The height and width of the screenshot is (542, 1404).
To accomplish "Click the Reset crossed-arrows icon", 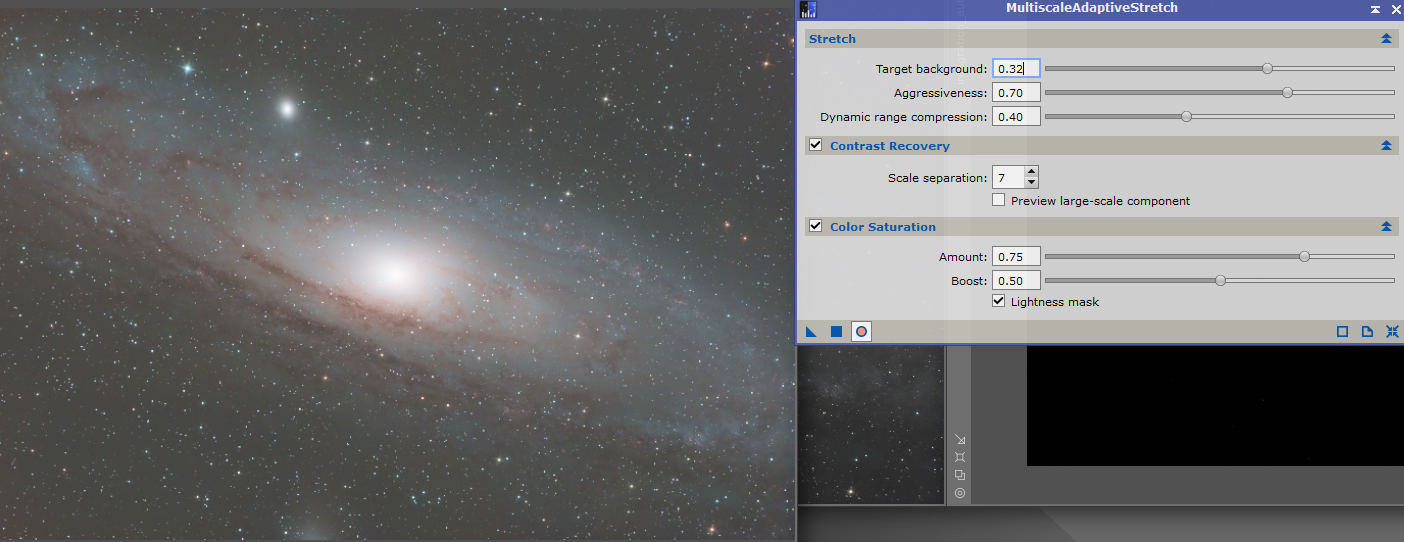I will tap(1392, 331).
